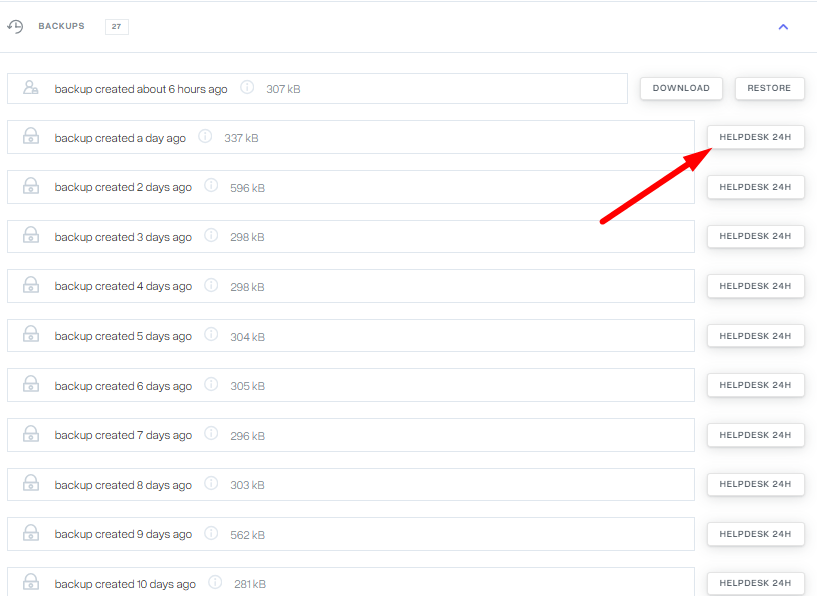The image size is (817, 596).
Task: Click the 562 kB size value
Action: point(247,535)
